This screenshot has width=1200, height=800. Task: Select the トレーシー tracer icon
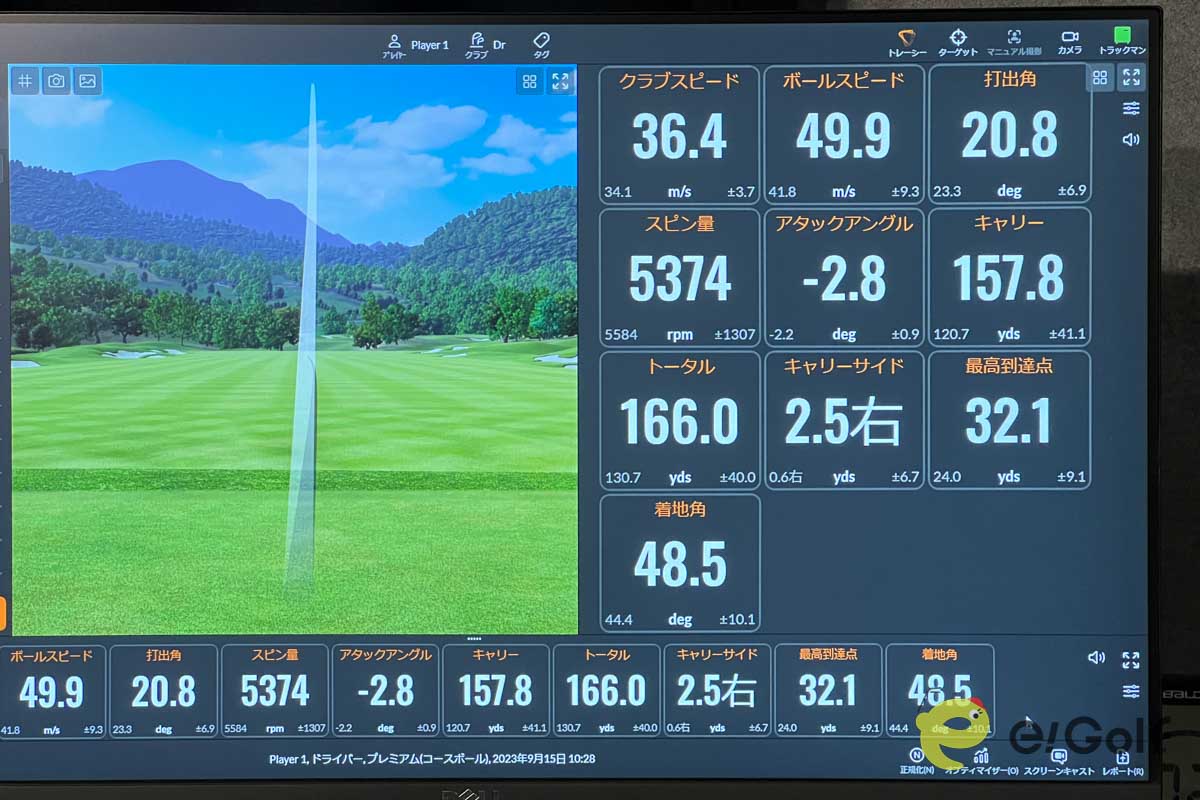pos(907,42)
